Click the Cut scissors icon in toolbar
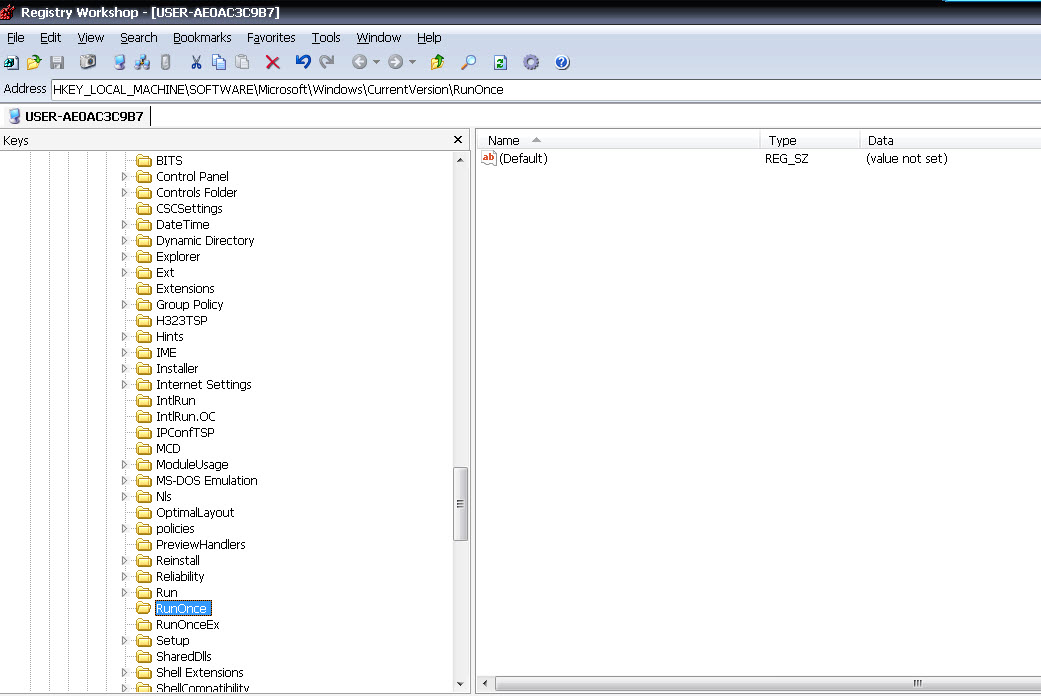Viewport: 1041px width, 696px height. tap(196, 62)
